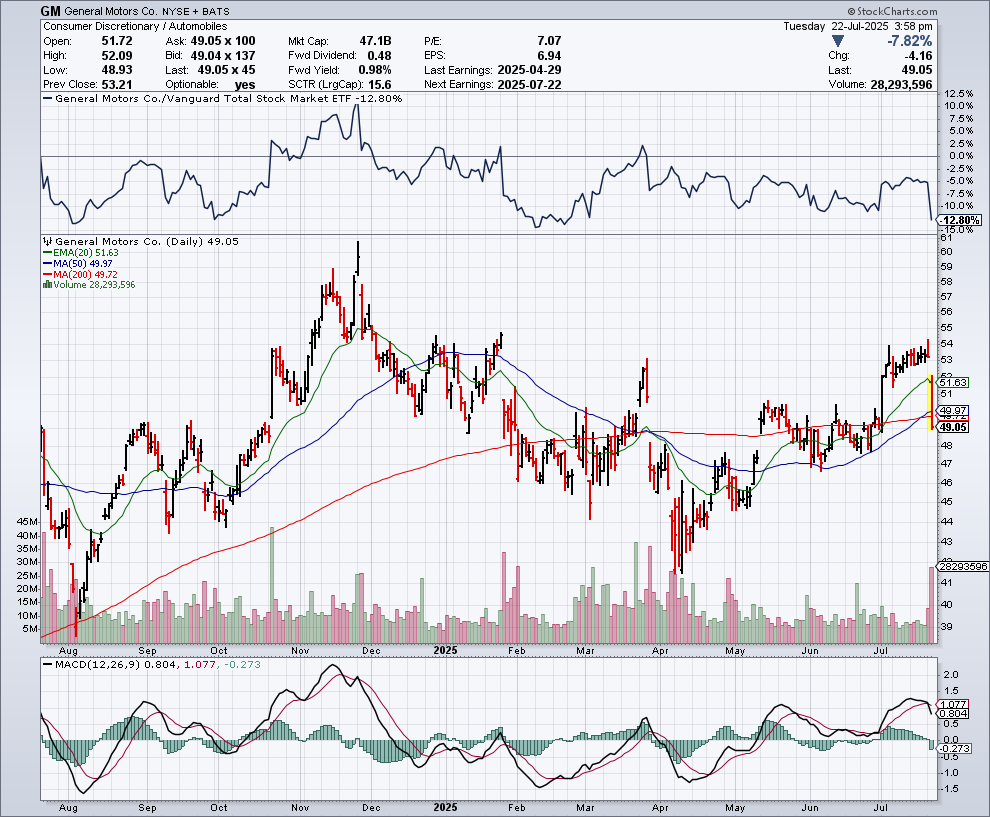This screenshot has height=817, width=990.
Task: Click the -12.80% relative strength axis tag
Action: (961, 220)
